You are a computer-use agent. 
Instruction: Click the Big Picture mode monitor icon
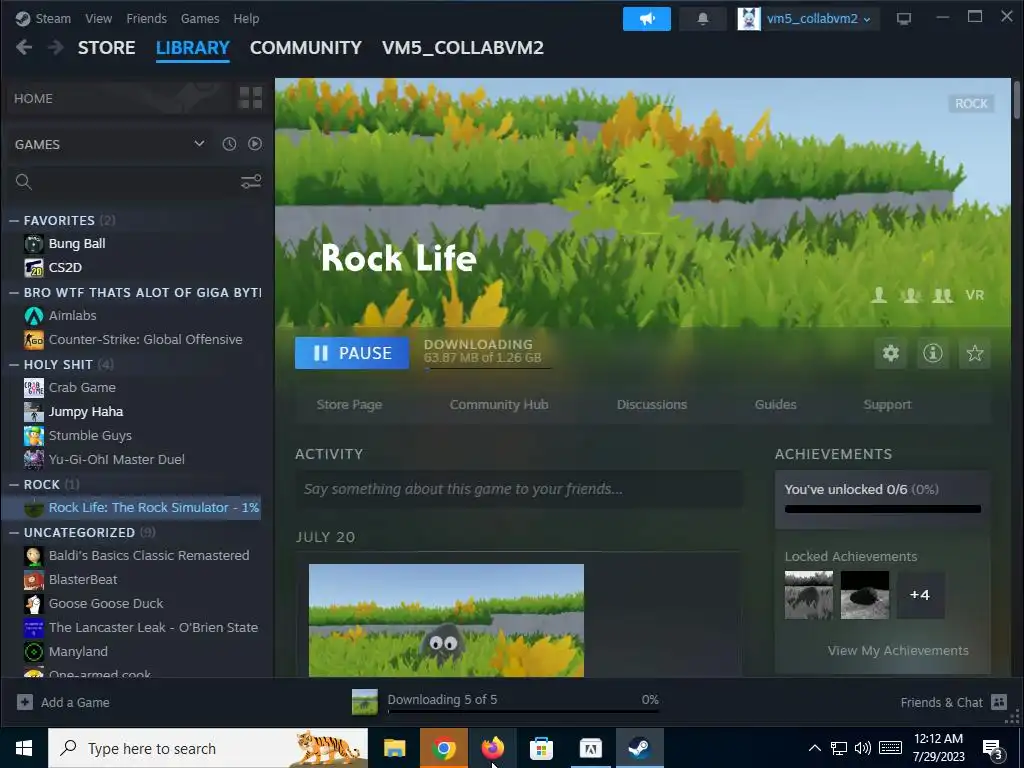904,19
